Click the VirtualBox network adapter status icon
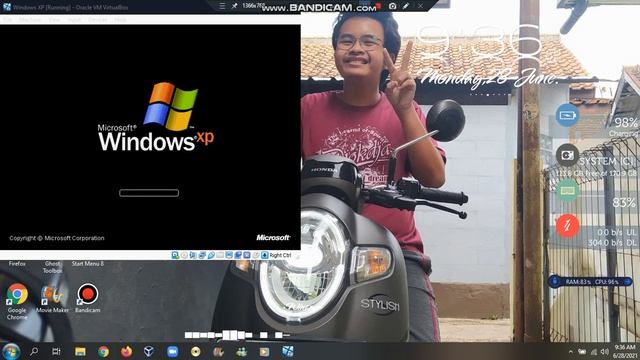This screenshot has width=640, height=360. [x=202, y=255]
